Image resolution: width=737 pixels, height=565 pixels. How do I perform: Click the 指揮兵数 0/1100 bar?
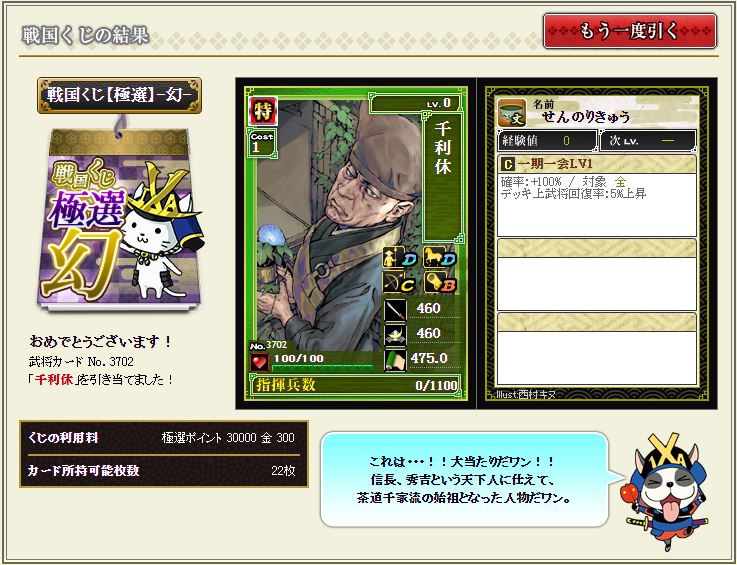(355, 385)
